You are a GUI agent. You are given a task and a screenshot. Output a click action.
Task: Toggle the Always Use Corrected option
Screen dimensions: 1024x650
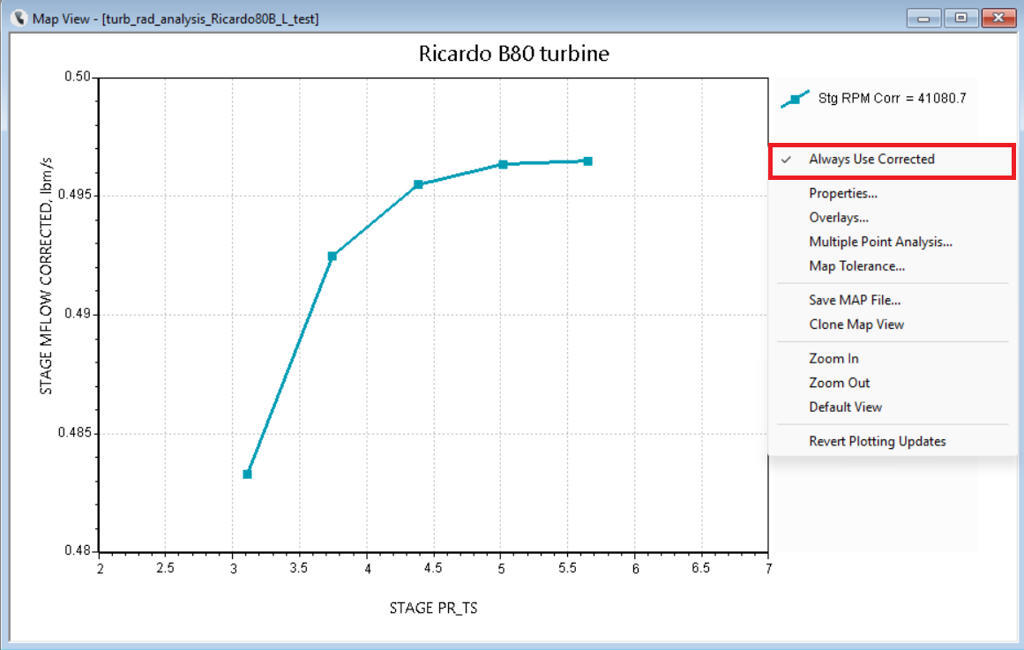coord(871,160)
